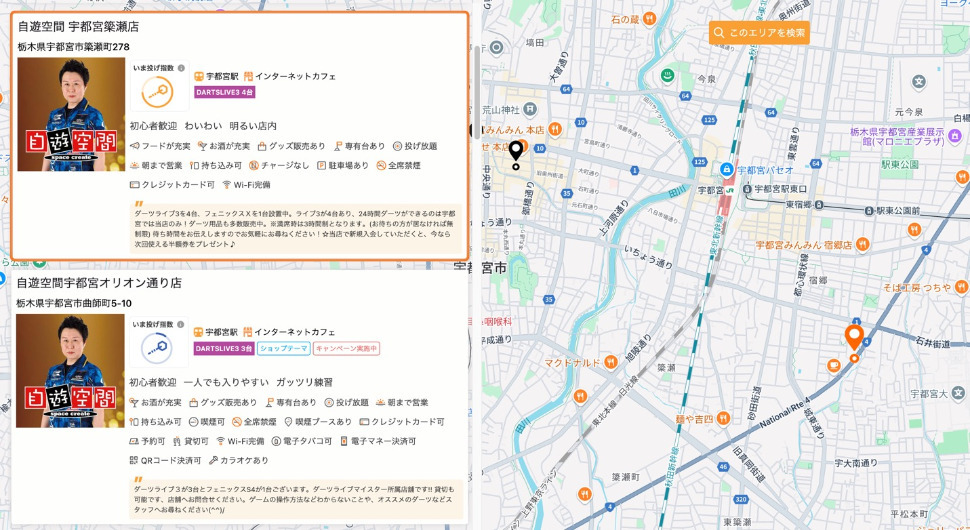Click the info icon beside いま投げ指数 in オリオン通り店 card
The image size is (970, 530).
(181, 324)
